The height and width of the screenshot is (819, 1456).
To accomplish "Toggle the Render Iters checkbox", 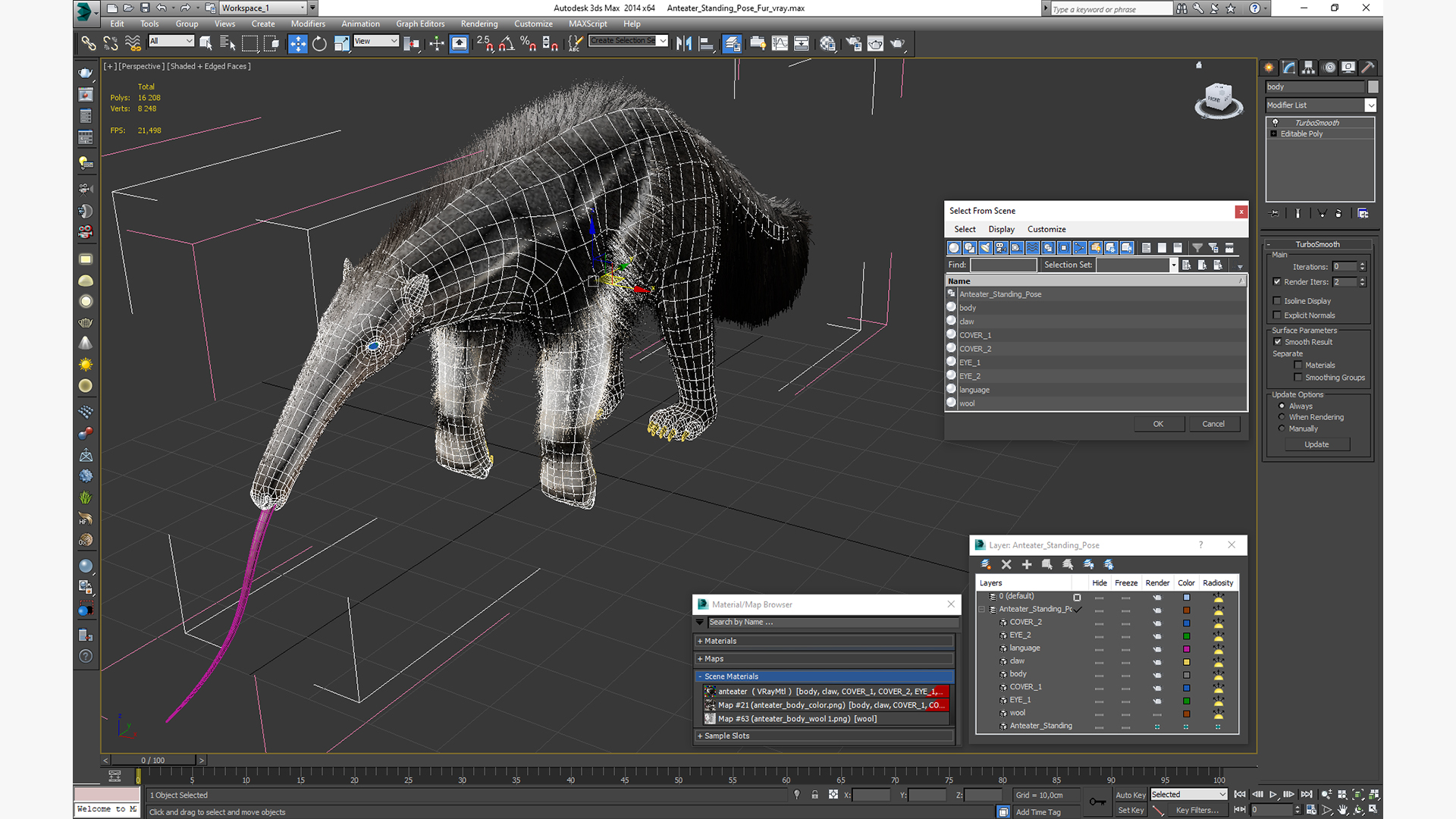I will coord(1277,282).
